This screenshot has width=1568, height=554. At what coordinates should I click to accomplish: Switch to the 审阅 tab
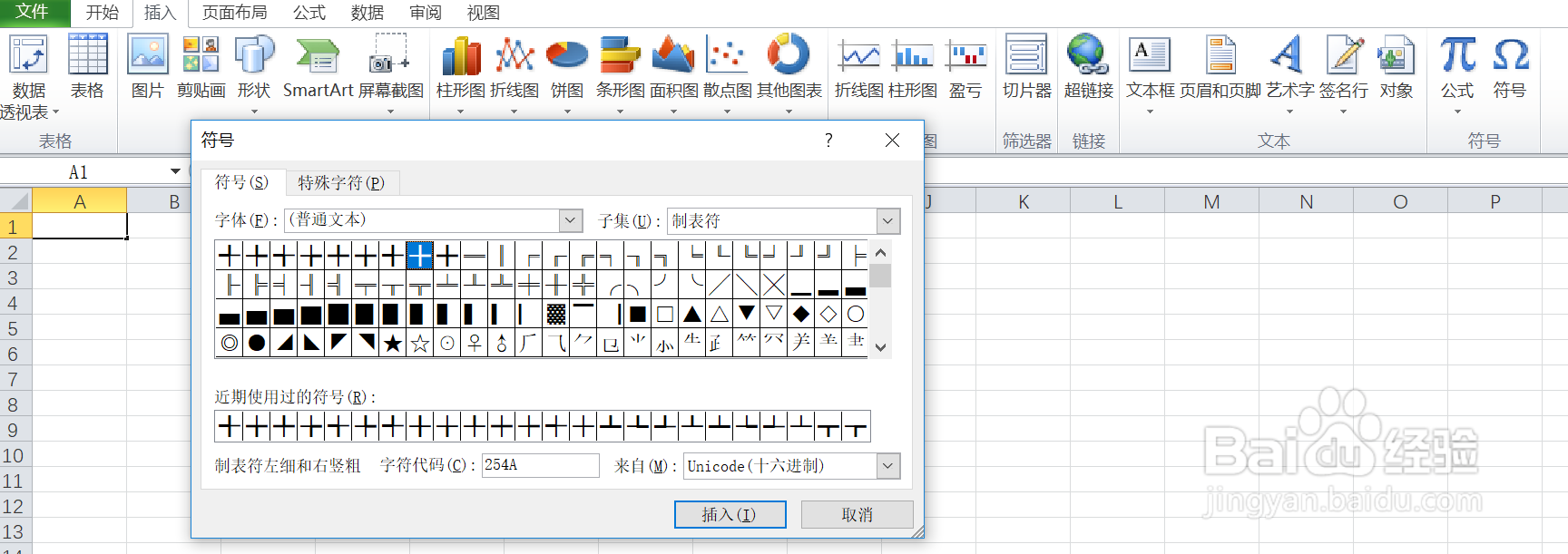click(425, 13)
